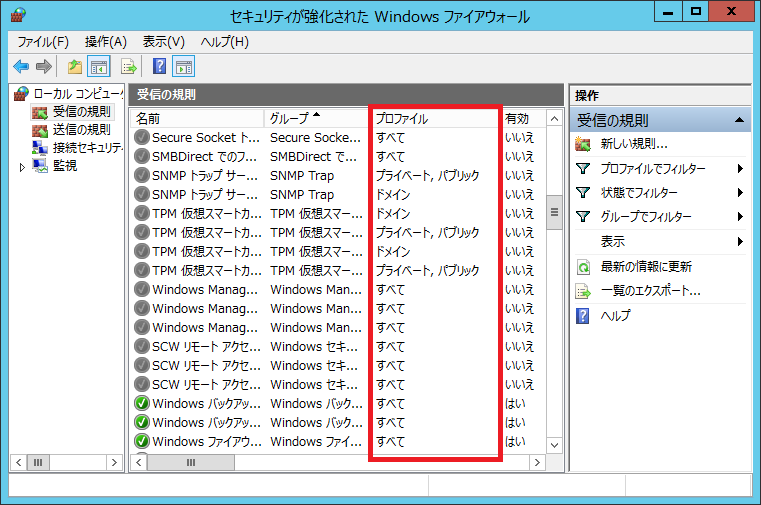Viewport: 761px width, 505px height.
Task: Click the firewall icon for ローカル コンピューター node
Action: pyautogui.click(x=21, y=93)
